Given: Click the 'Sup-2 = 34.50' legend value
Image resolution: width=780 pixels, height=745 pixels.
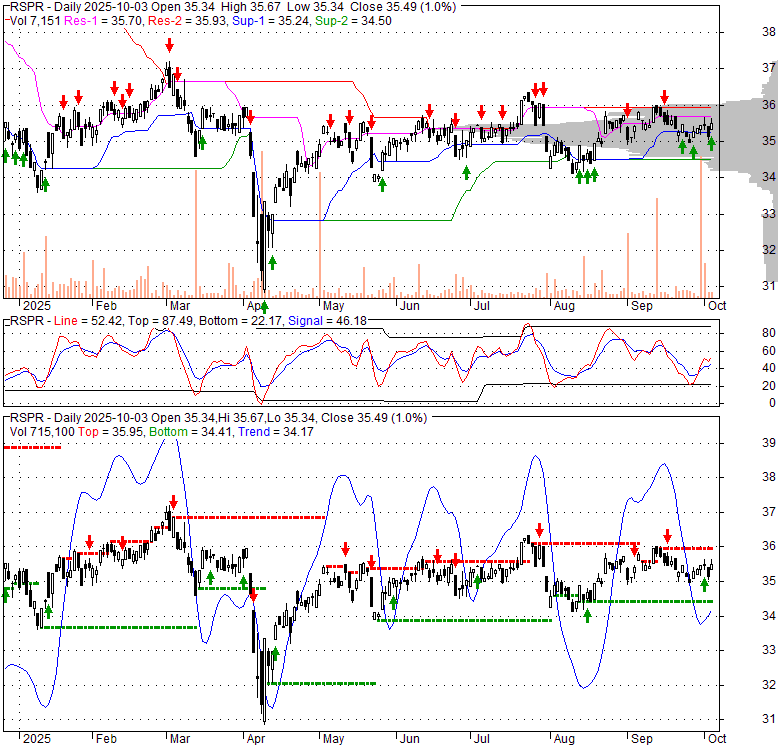Looking at the screenshot, I should point(353,21).
